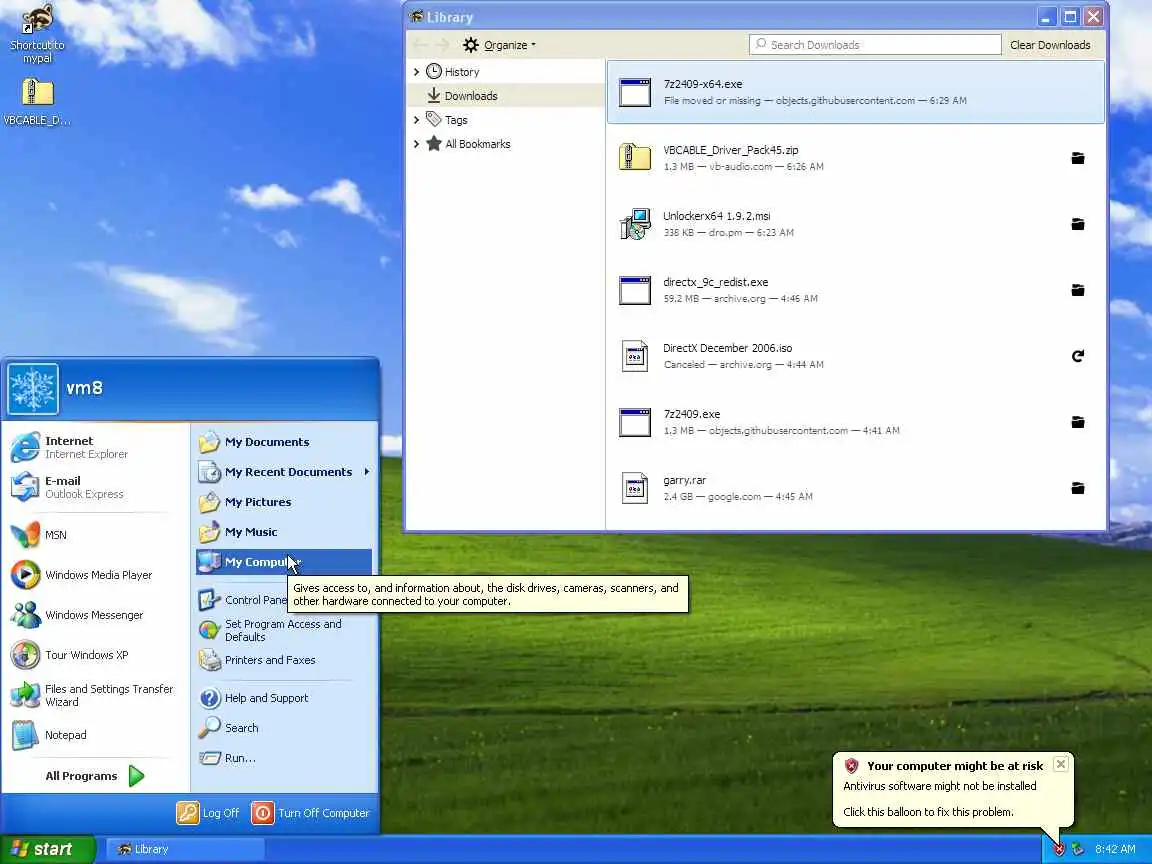The width and height of the screenshot is (1152, 864).
Task: Open Search from Start menu
Action: (x=284, y=728)
